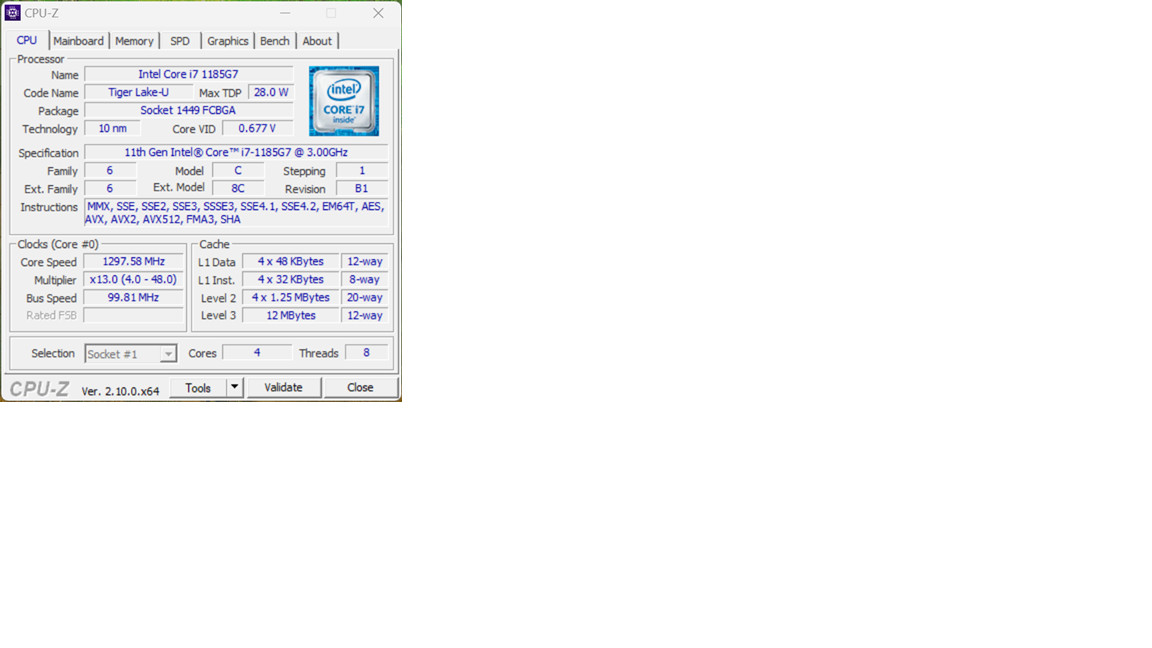Image resolution: width=1152 pixels, height=648 pixels.
Task: Click the CPU-Z app icon in title bar
Action: [x=12, y=12]
